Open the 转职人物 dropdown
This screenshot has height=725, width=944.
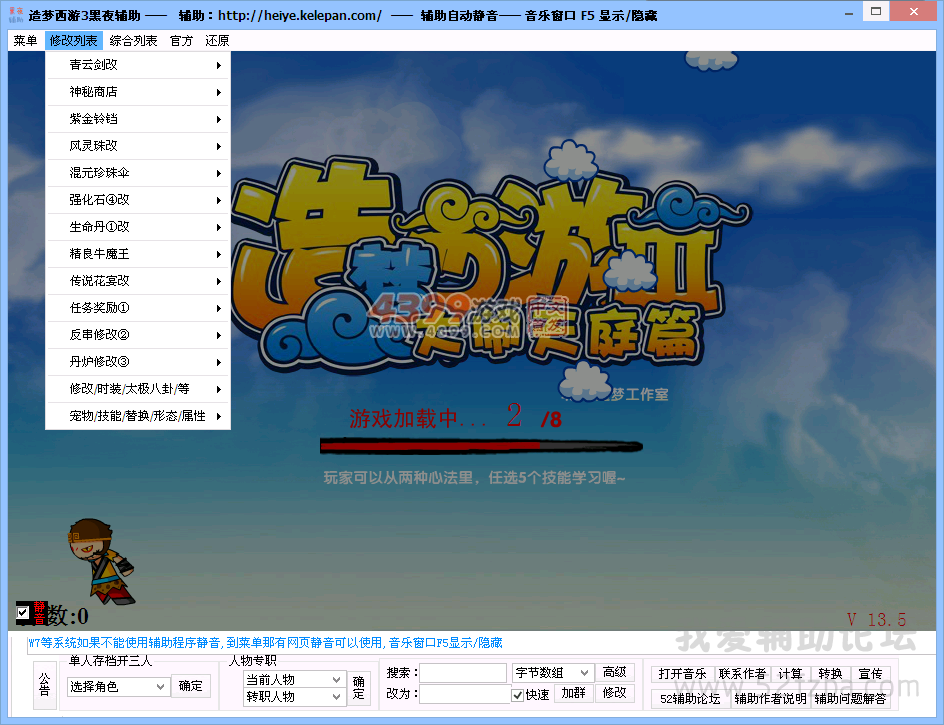(294, 697)
